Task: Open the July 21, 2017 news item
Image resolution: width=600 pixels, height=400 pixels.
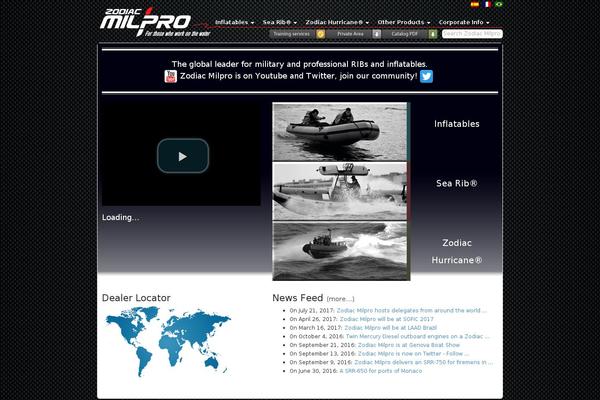Action: tap(412, 310)
